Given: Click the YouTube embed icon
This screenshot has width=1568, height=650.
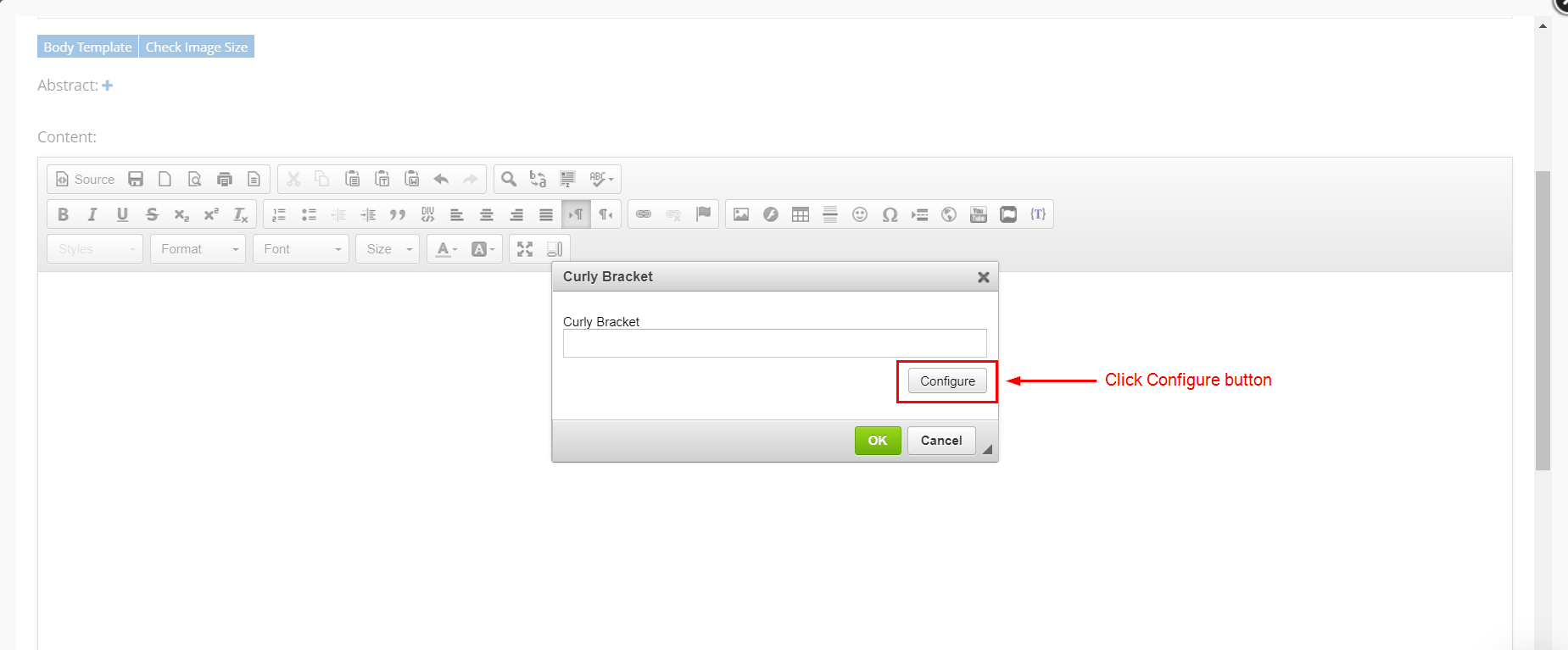Looking at the screenshot, I should pos(979,214).
